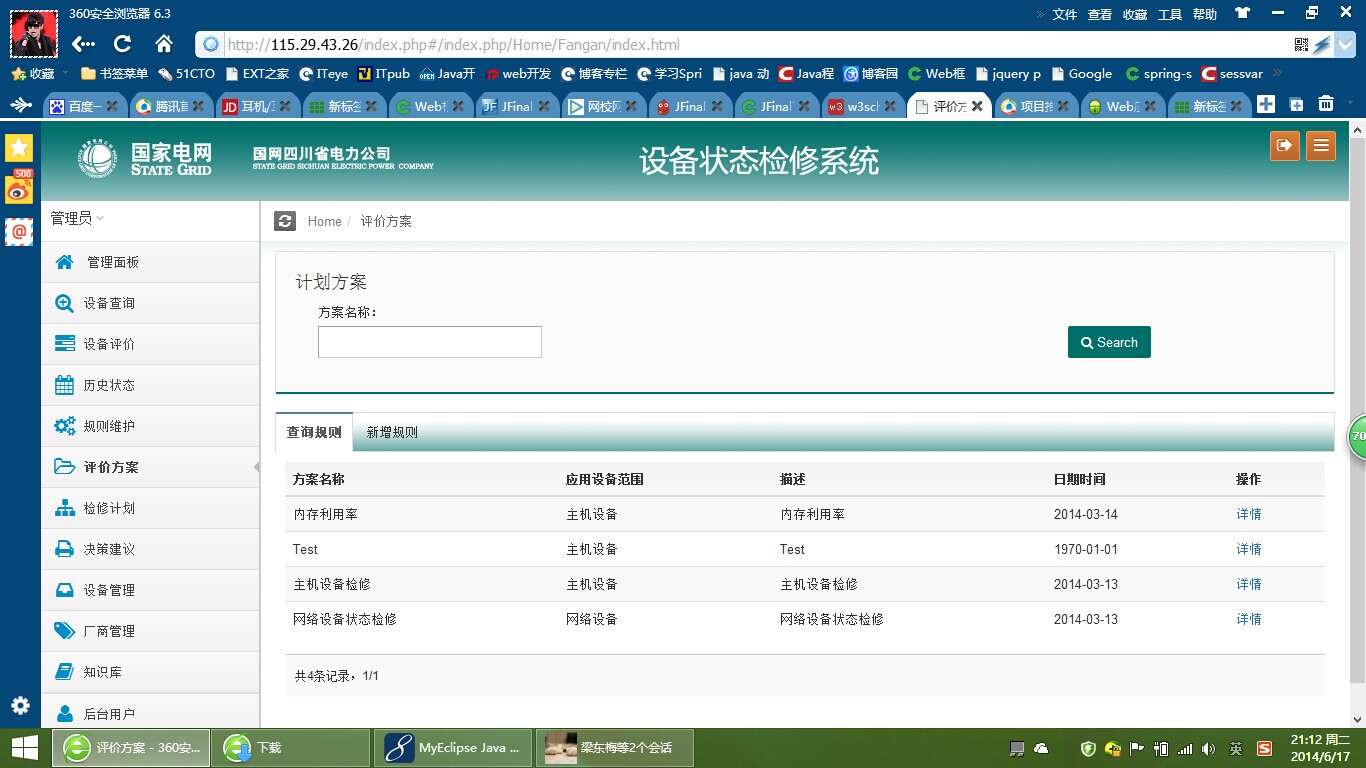Image resolution: width=1366 pixels, height=768 pixels.
Task: Click 详情 link for 网络设备状态检修 row
Action: [x=1249, y=619]
